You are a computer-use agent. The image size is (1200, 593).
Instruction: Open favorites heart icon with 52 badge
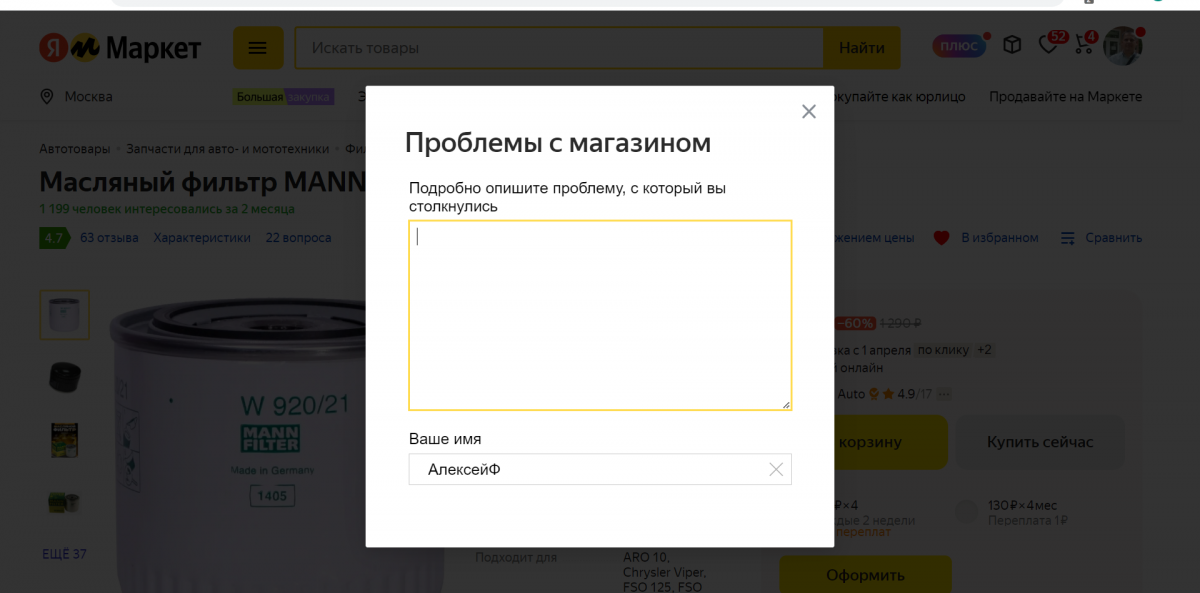click(1048, 45)
